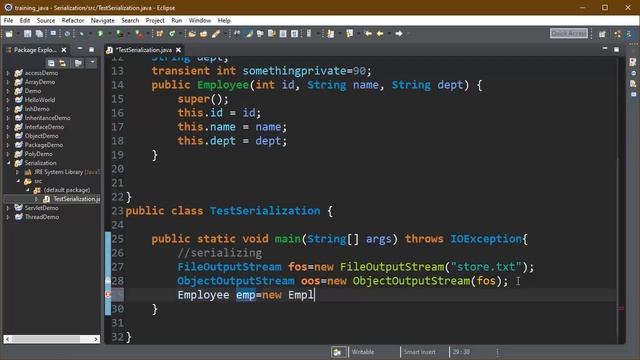This screenshot has height=360, width=640.
Task: Open second minimized view icon in right trim
Action: tap(633, 73)
